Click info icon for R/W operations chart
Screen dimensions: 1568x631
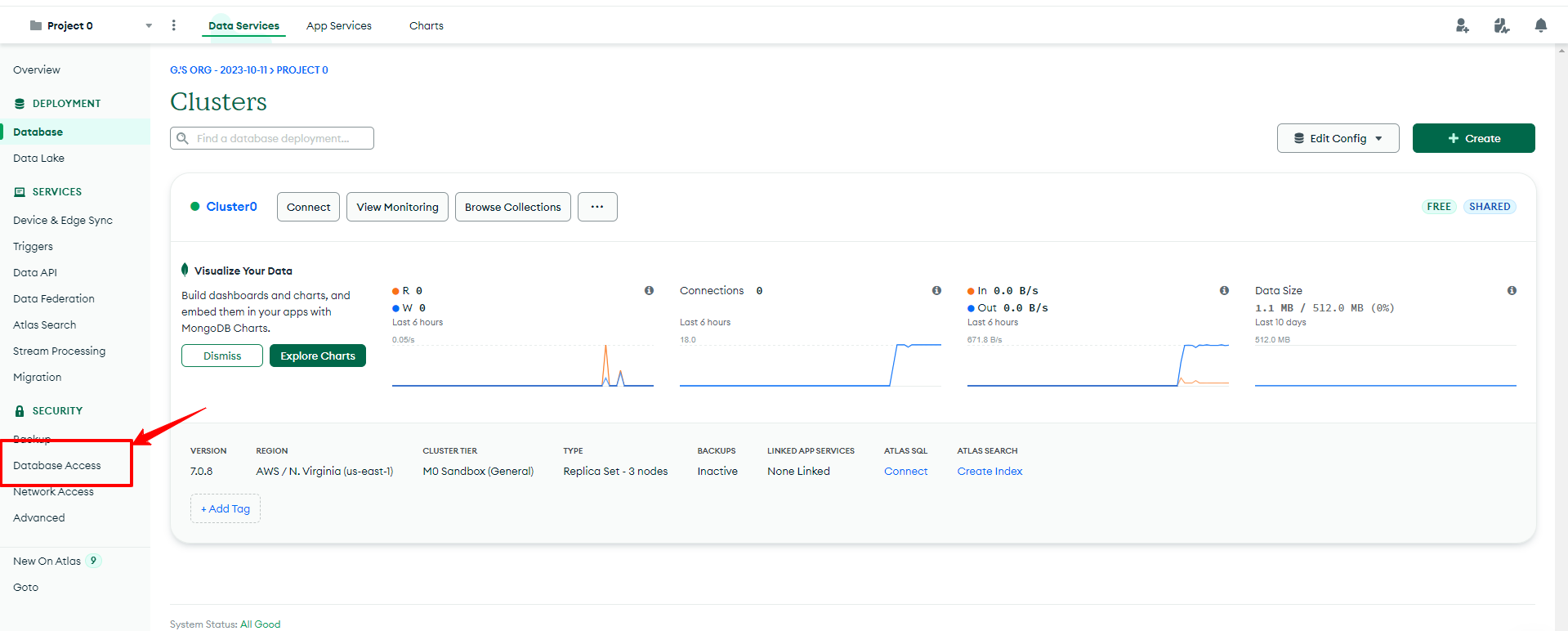tap(649, 290)
